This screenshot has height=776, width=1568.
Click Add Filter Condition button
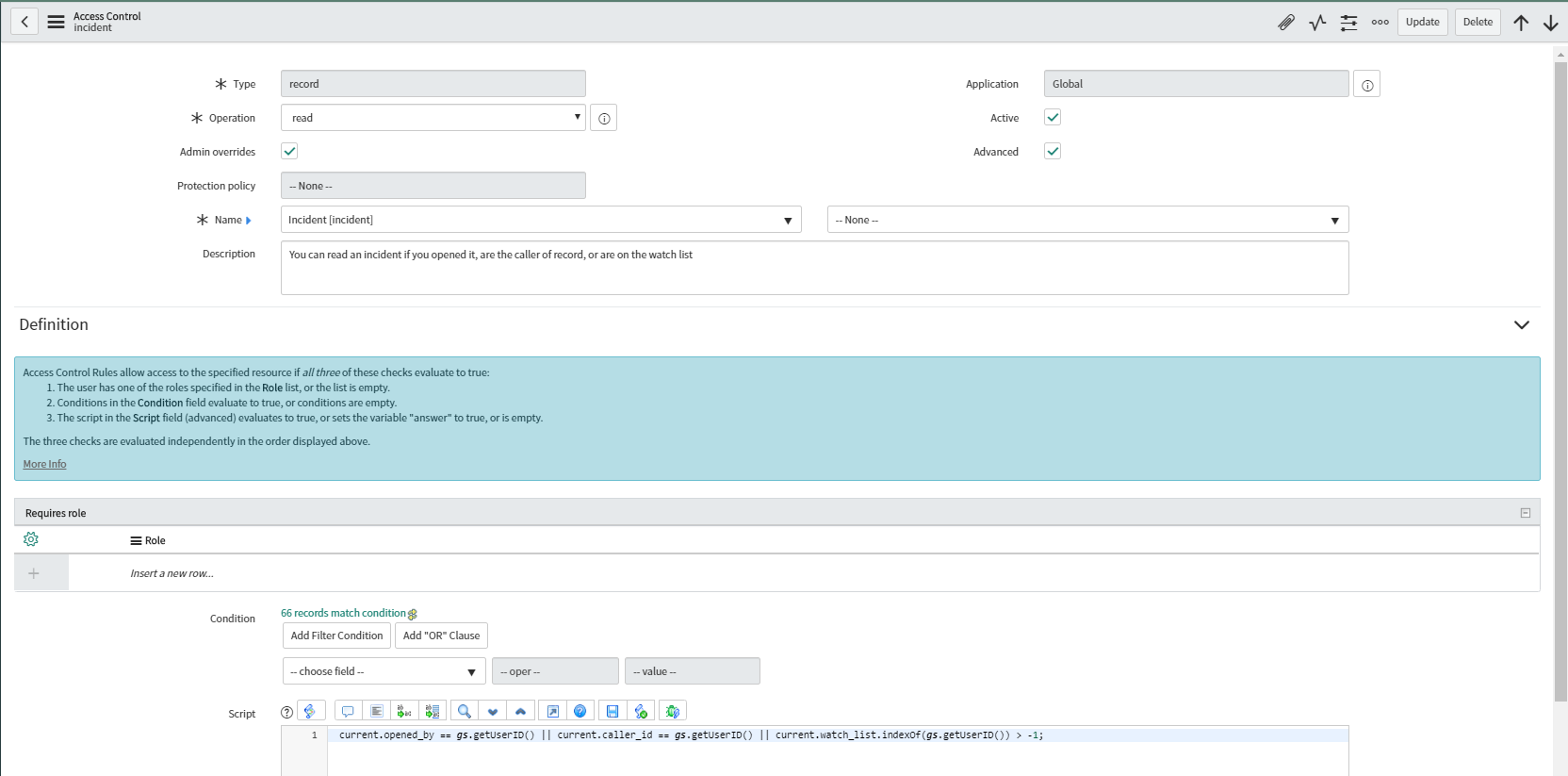337,636
